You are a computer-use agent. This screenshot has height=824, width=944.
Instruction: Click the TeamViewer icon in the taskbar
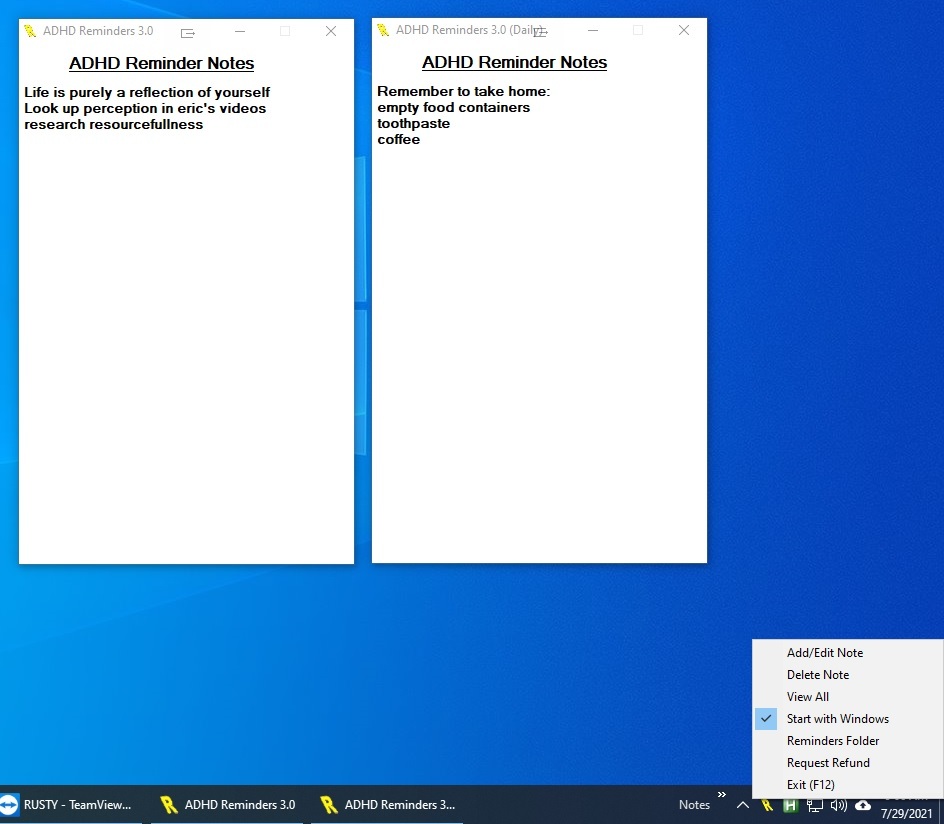click(8, 805)
